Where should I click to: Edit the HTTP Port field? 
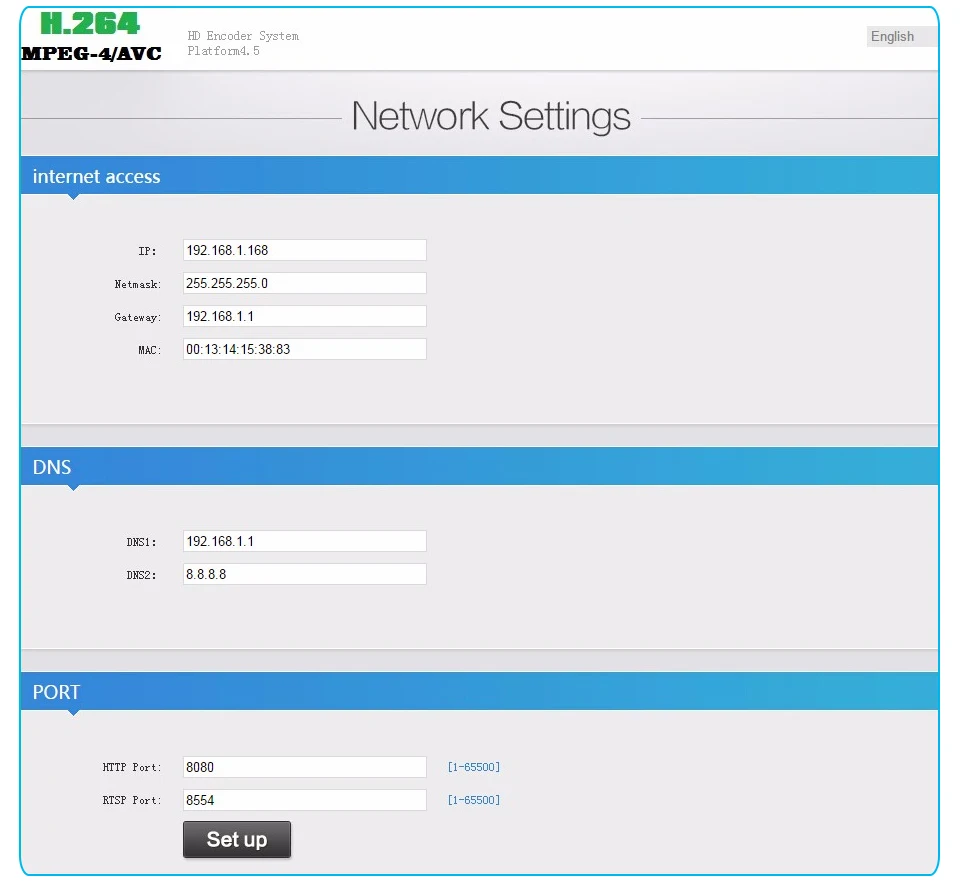[304, 767]
